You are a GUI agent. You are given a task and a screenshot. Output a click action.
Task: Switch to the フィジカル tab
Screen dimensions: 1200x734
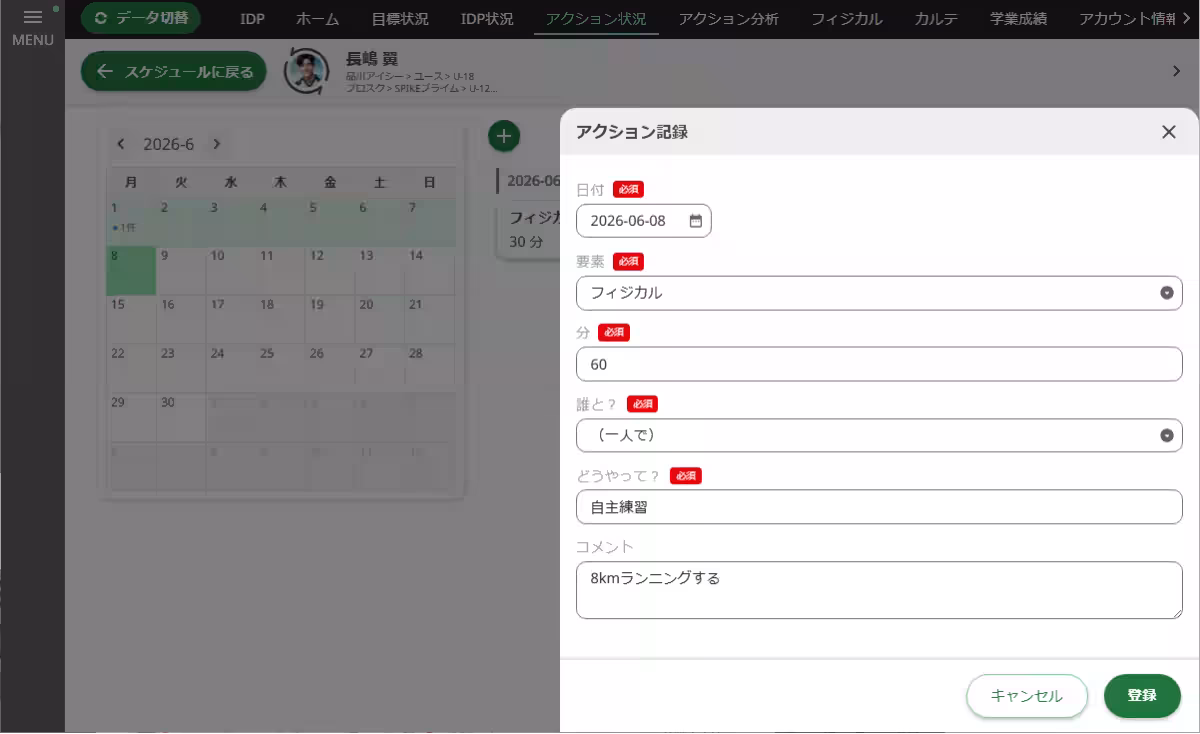tap(846, 19)
